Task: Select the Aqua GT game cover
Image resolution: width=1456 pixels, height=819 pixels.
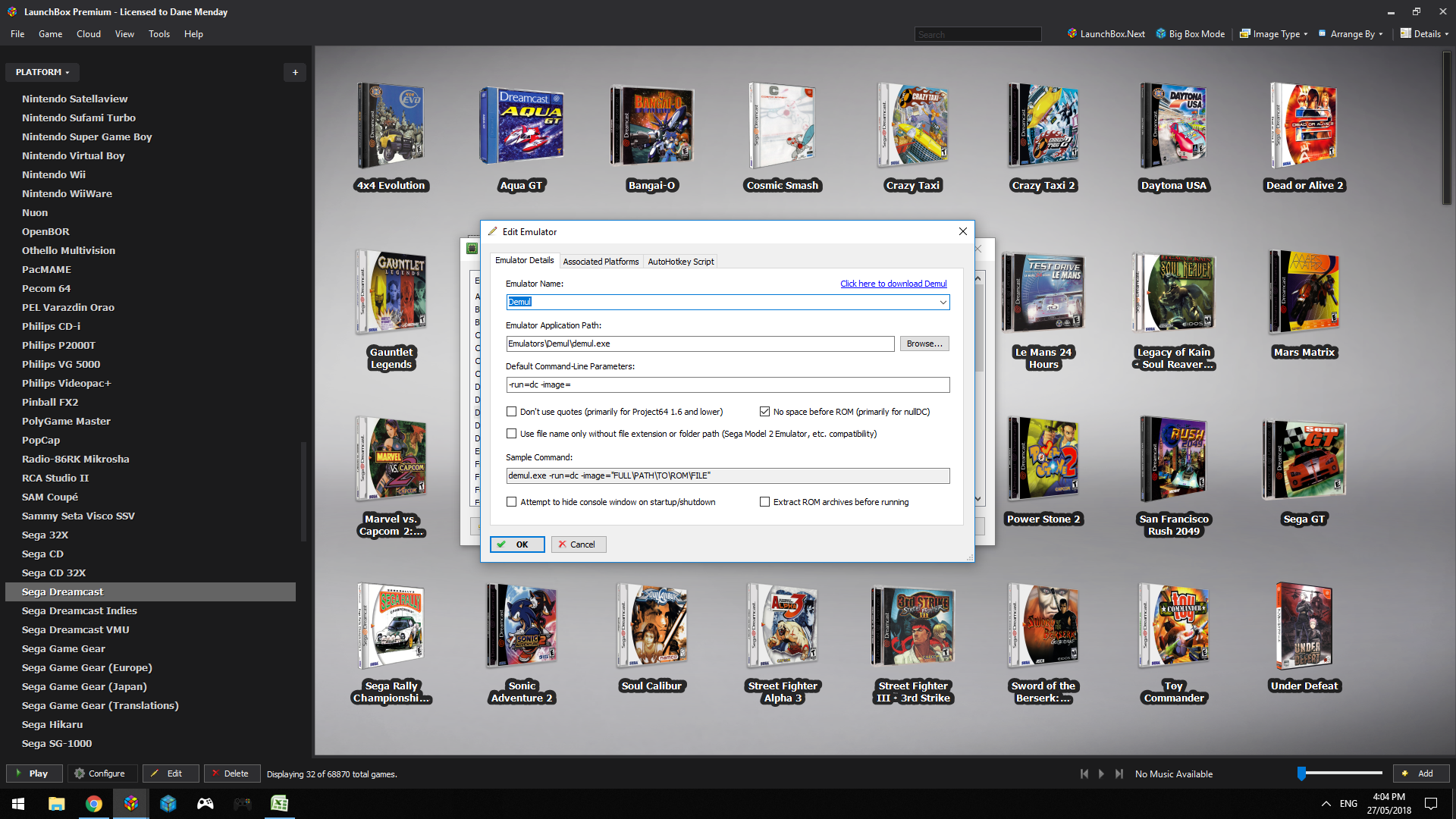Action: click(x=522, y=125)
